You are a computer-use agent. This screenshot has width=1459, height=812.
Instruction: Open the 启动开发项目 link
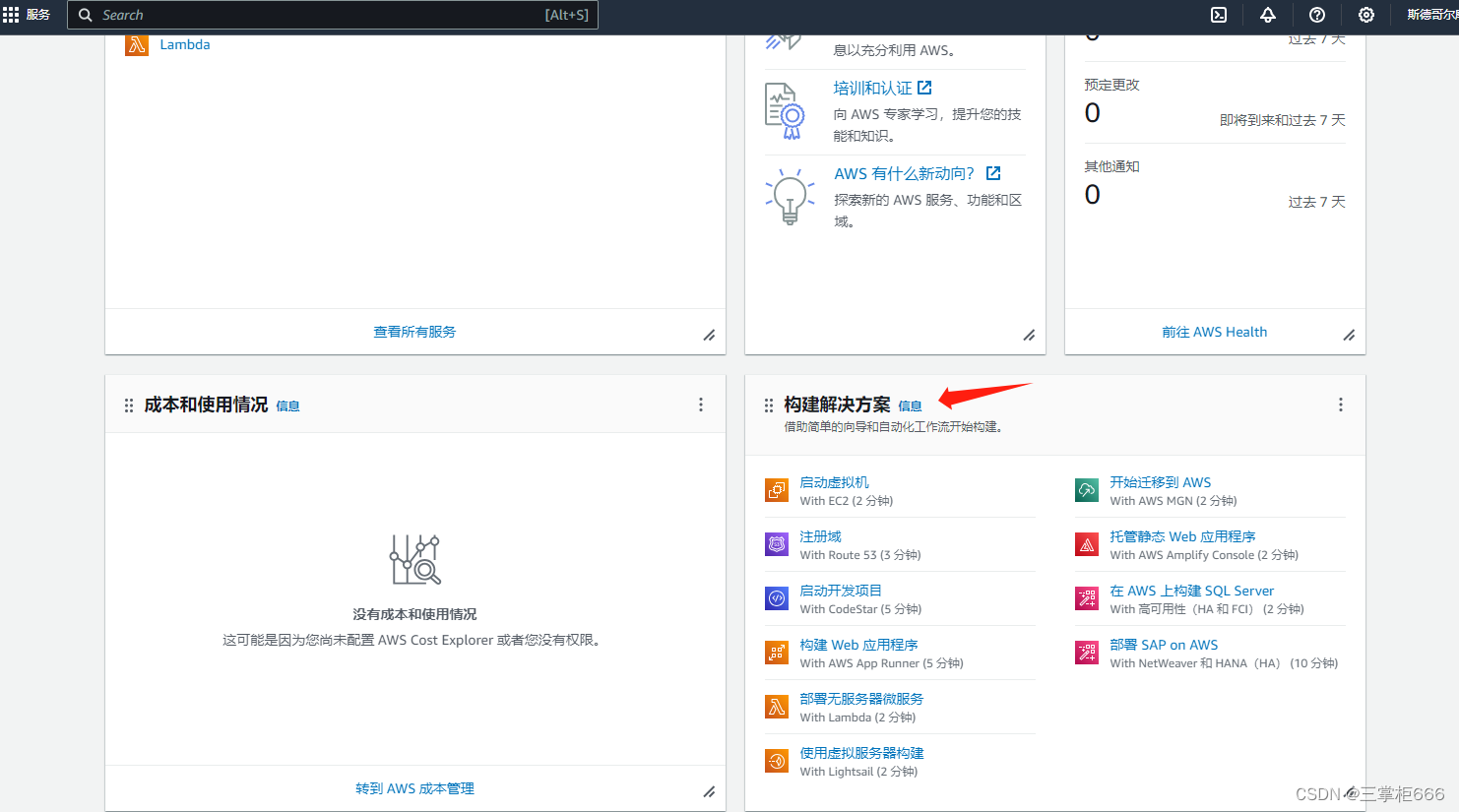[x=841, y=591]
